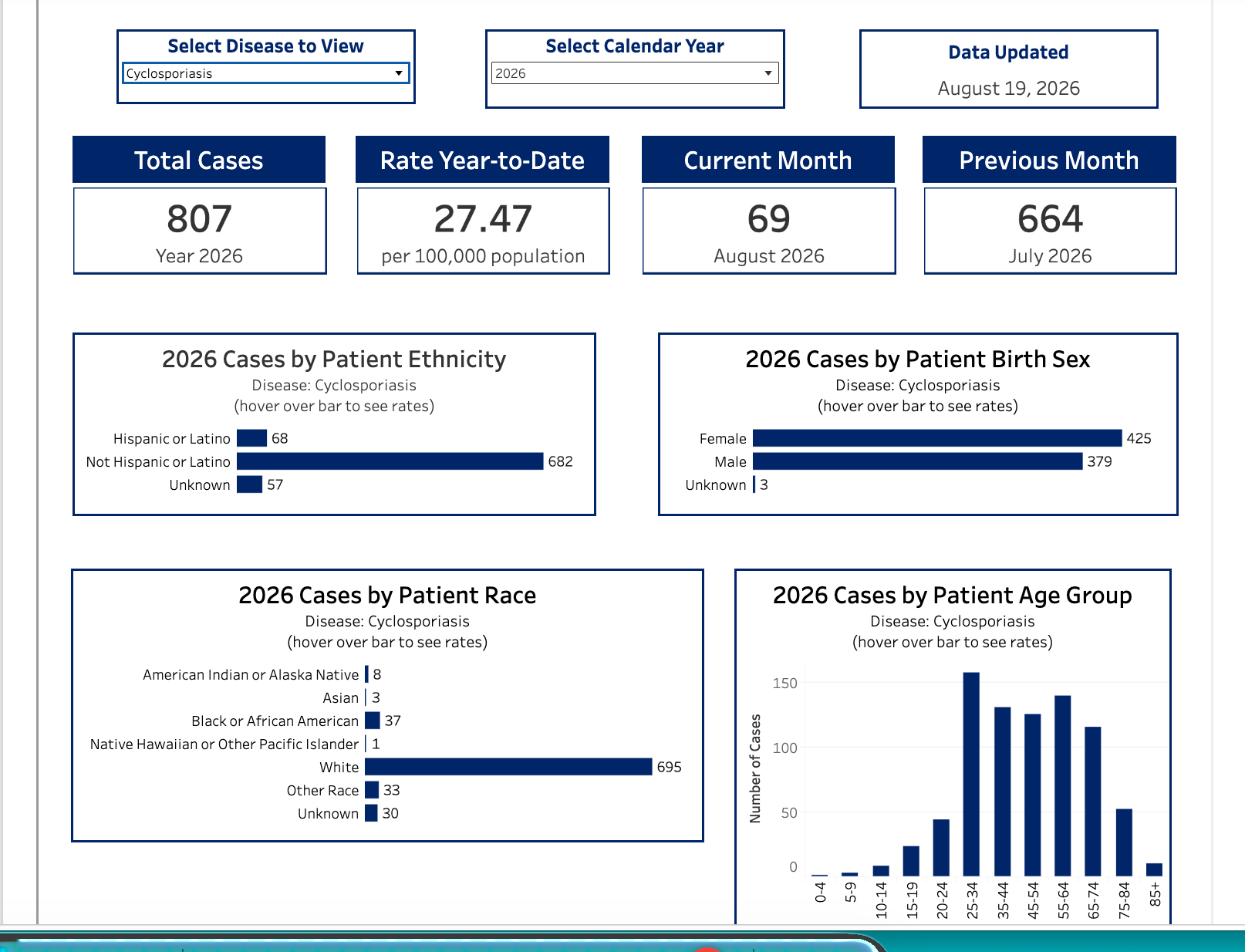
Task: Select the American Indian or Alaska Native bar
Action: (x=367, y=674)
